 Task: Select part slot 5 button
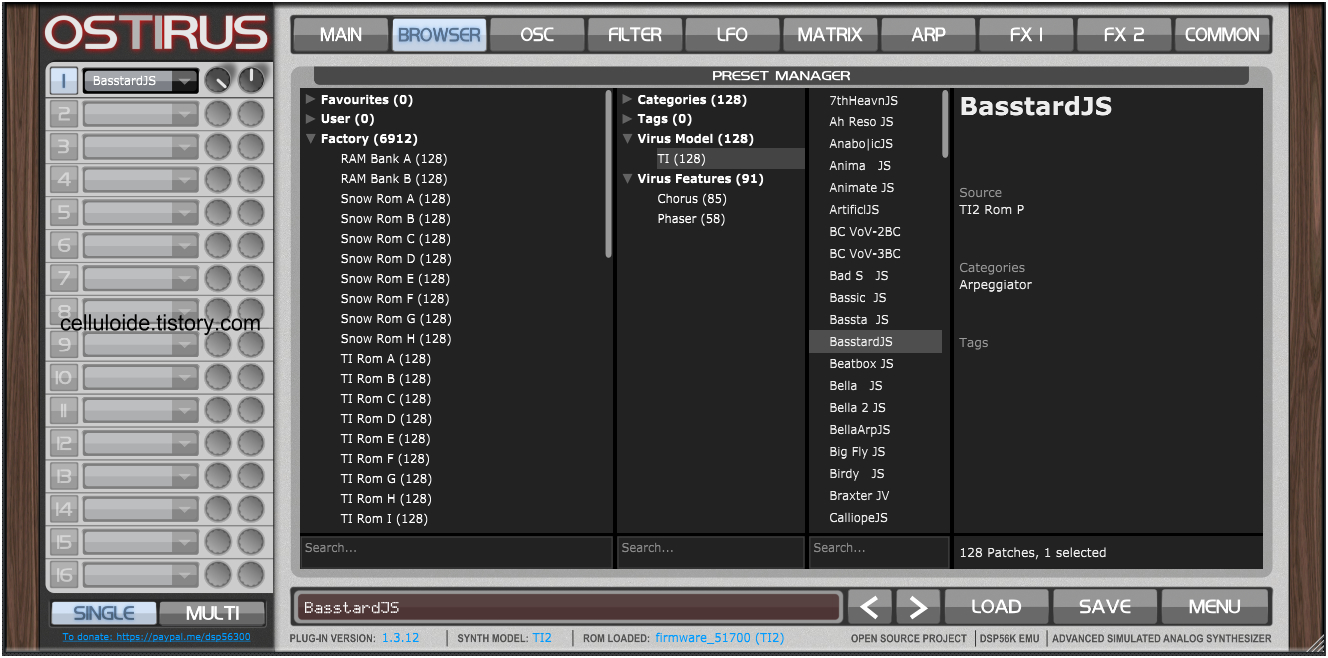pyautogui.click(x=63, y=212)
